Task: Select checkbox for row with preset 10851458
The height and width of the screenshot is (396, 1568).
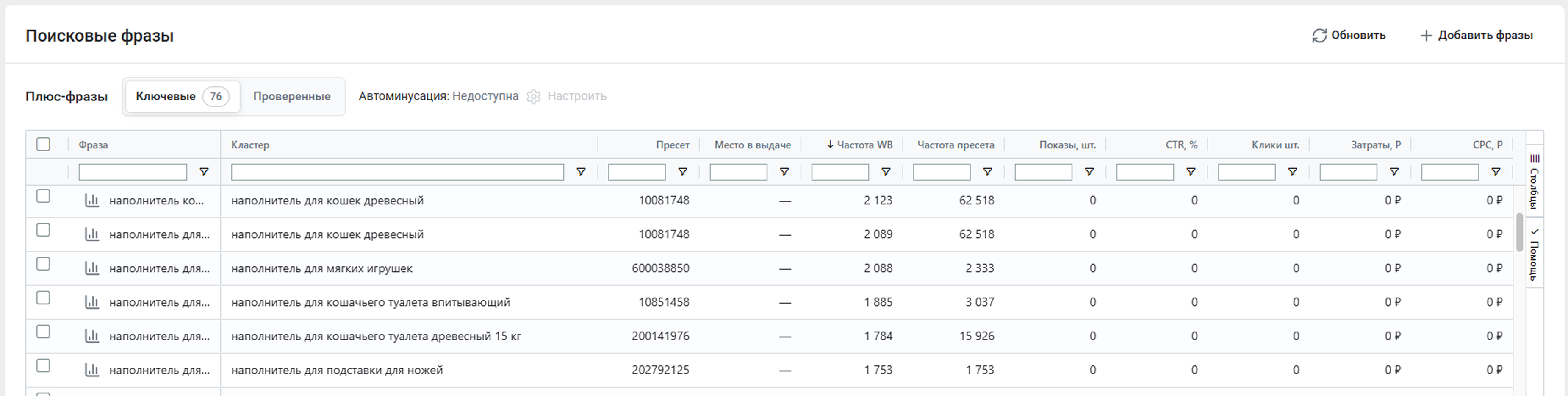Action: pos(43,298)
